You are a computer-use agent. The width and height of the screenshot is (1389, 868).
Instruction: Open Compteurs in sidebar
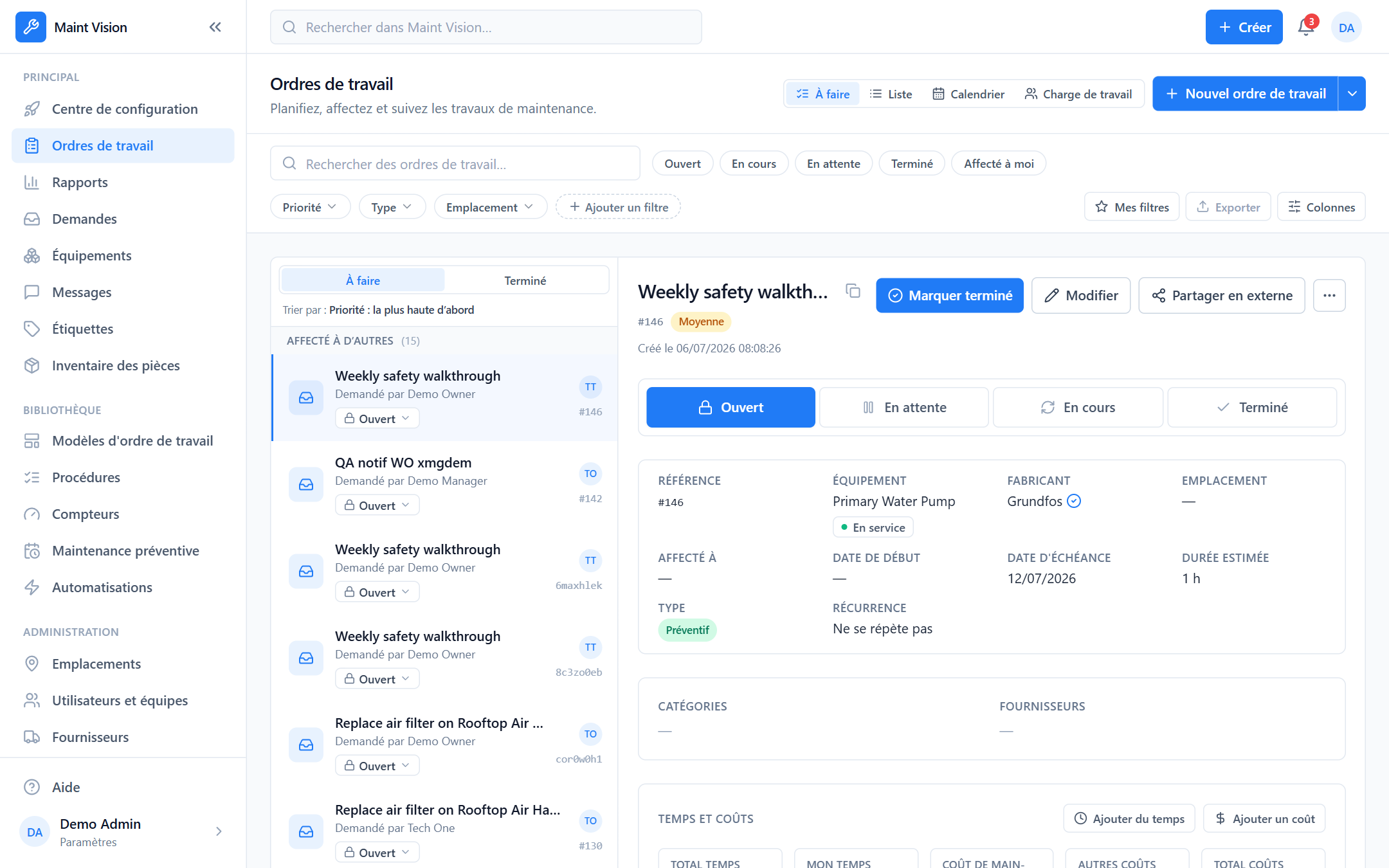click(x=123, y=514)
